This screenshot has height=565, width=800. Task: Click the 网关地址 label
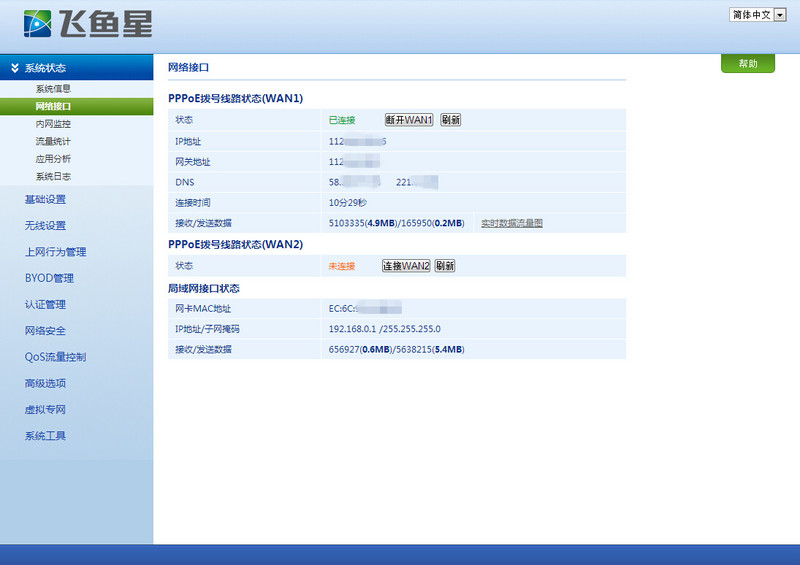pyautogui.click(x=193, y=162)
